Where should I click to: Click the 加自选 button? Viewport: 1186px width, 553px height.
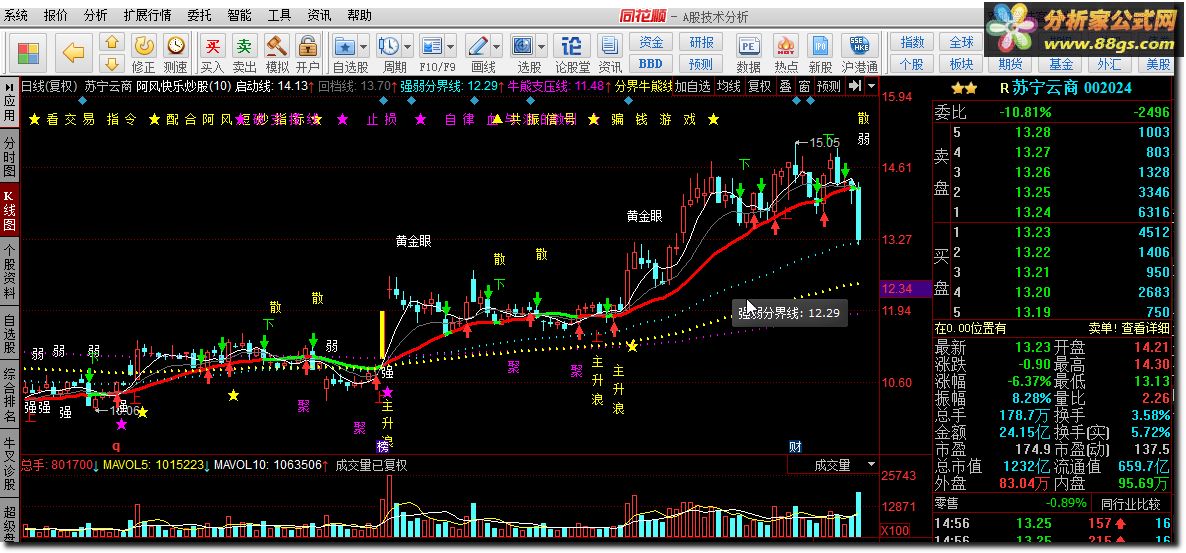pyautogui.click(x=693, y=86)
